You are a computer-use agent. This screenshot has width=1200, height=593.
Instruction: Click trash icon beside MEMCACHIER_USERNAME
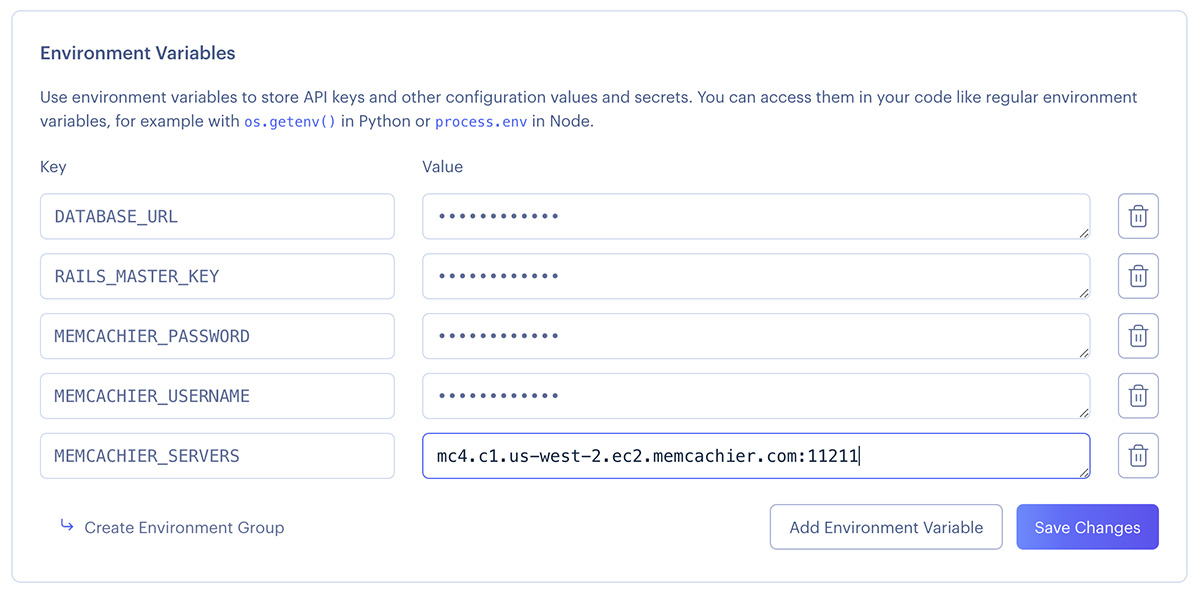1137,396
